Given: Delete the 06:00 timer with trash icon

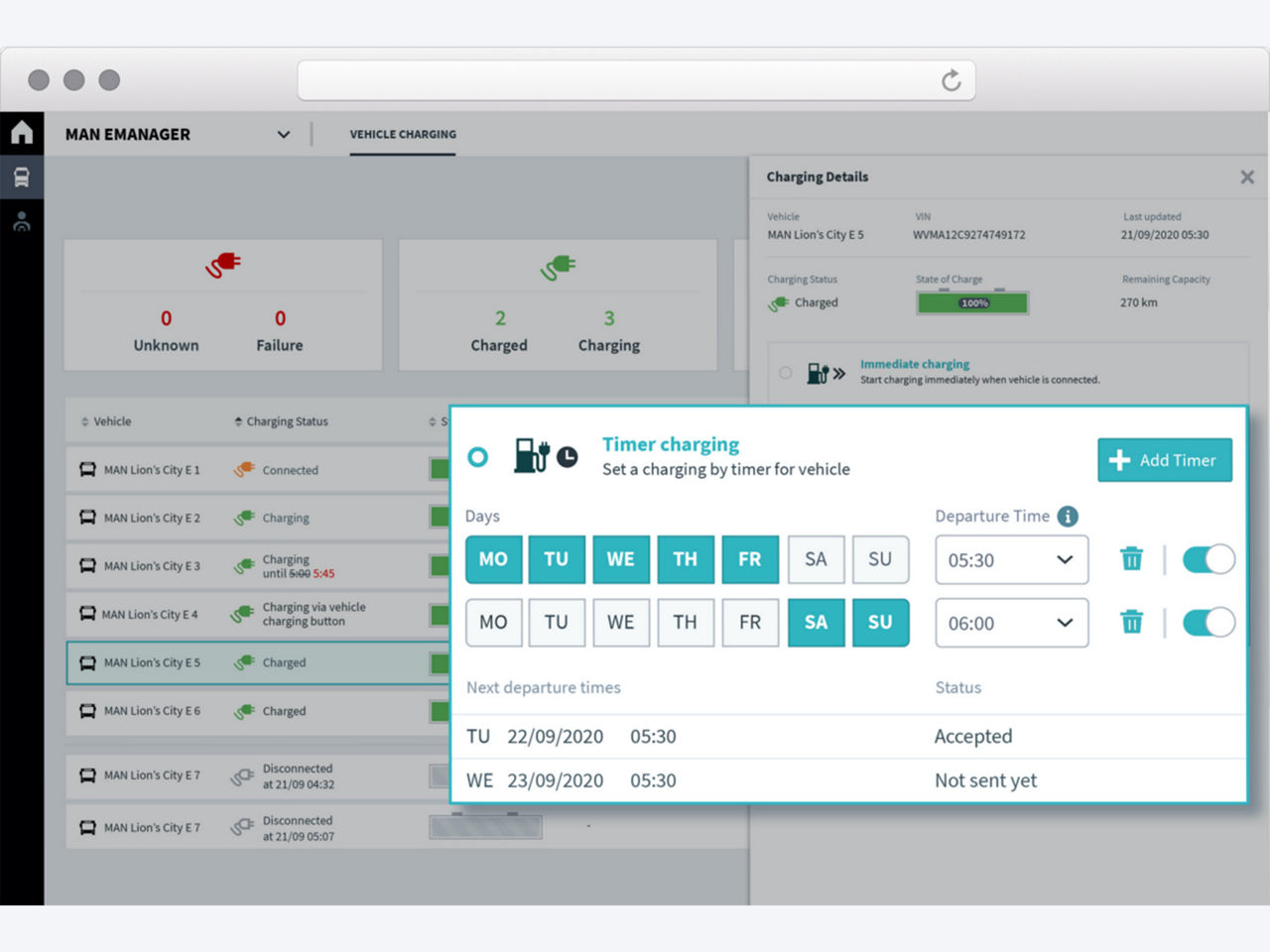Looking at the screenshot, I should pyautogui.click(x=1132, y=622).
